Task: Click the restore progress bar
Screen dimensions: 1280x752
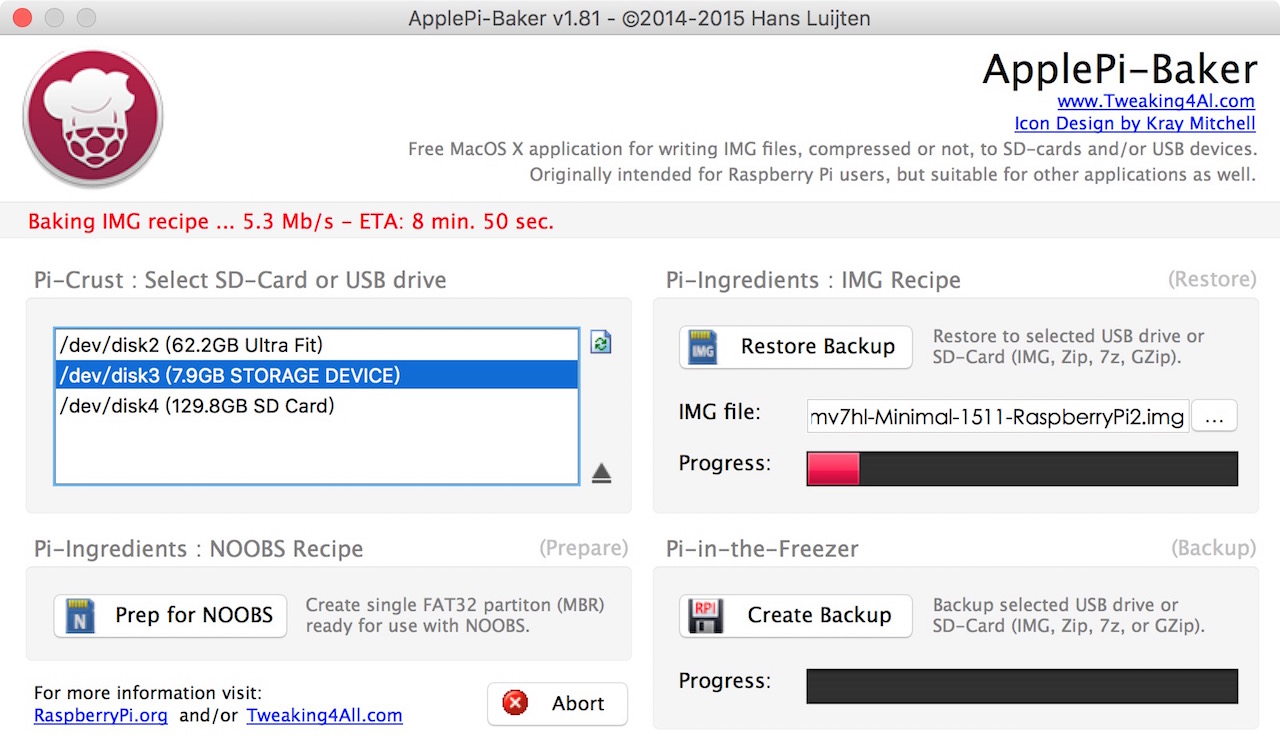Action: pyautogui.click(x=1022, y=469)
